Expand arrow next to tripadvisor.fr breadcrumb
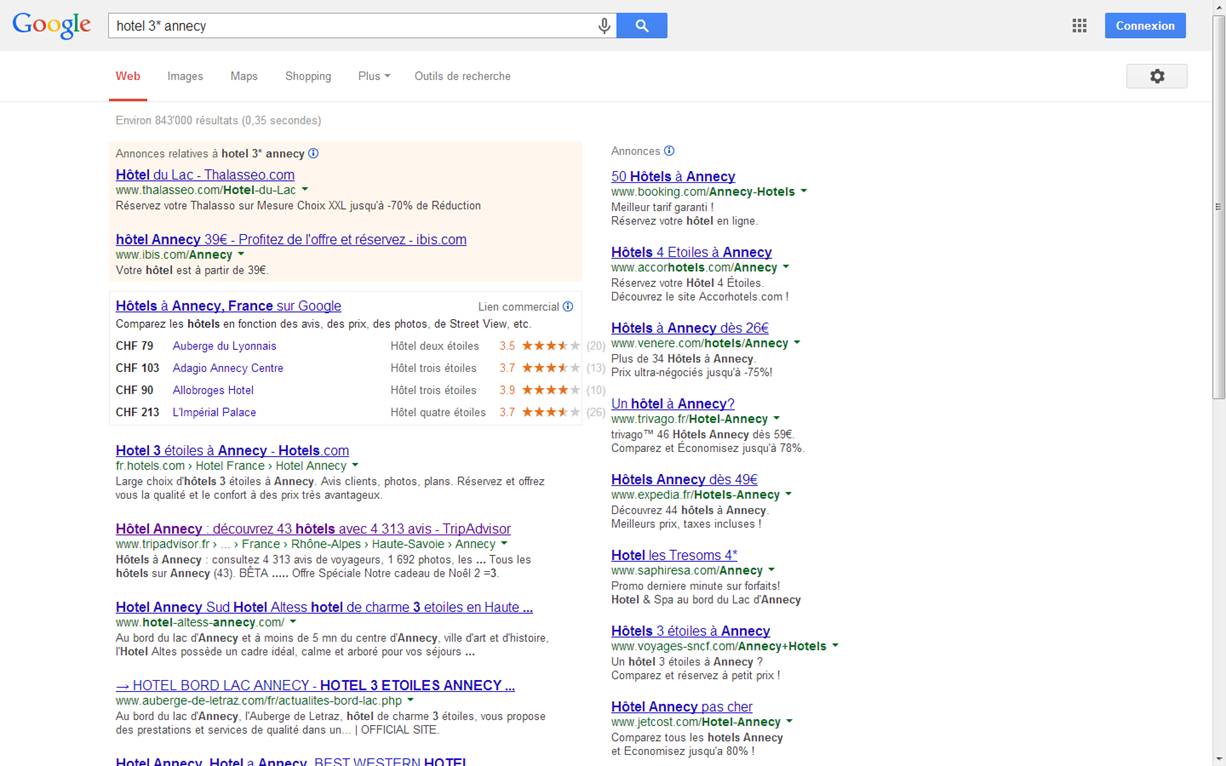The image size is (1226, 766). click(x=504, y=544)
